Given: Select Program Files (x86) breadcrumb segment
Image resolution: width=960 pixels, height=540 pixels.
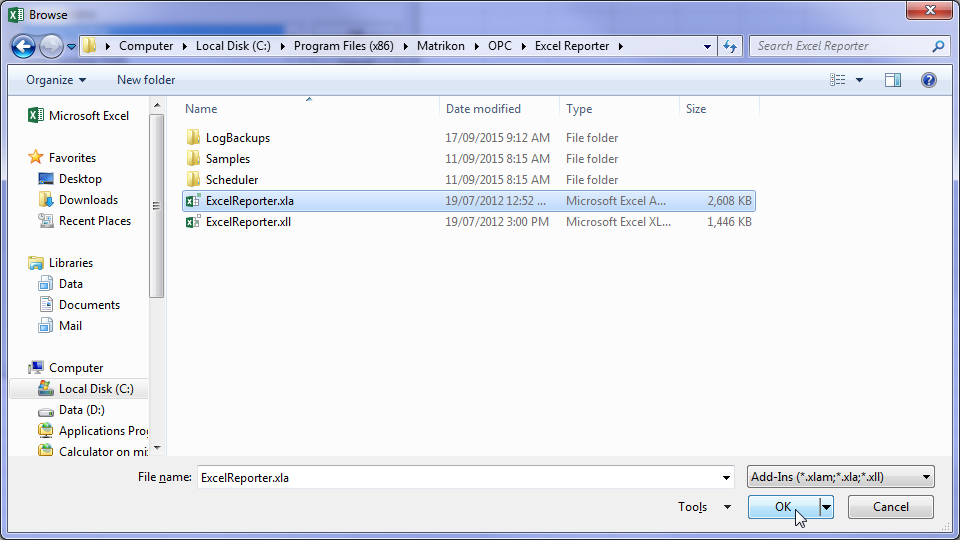Looking at the screenshot, I should [x=343, y=46].
